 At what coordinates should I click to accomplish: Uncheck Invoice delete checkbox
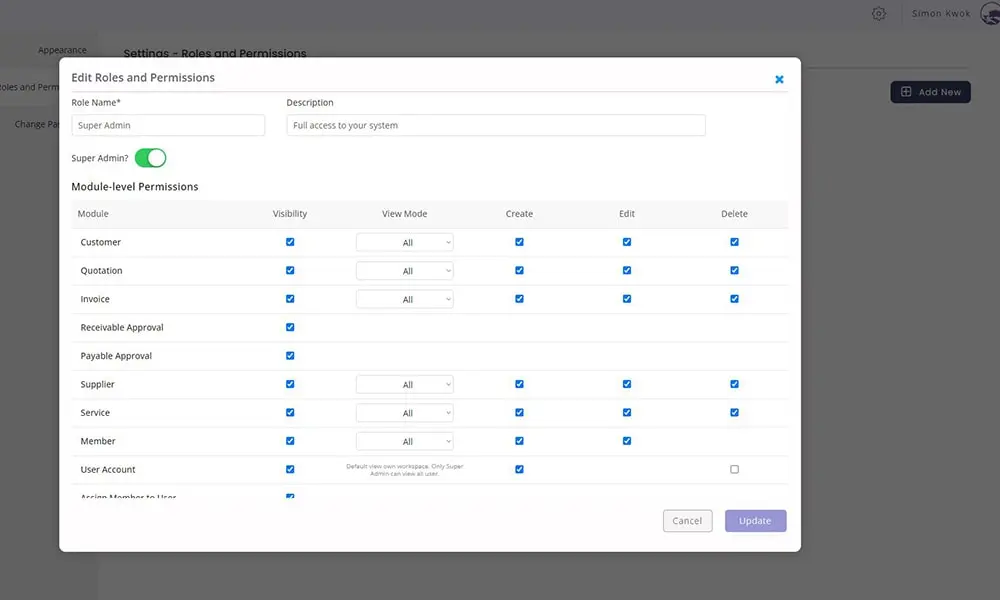point(734,299)
